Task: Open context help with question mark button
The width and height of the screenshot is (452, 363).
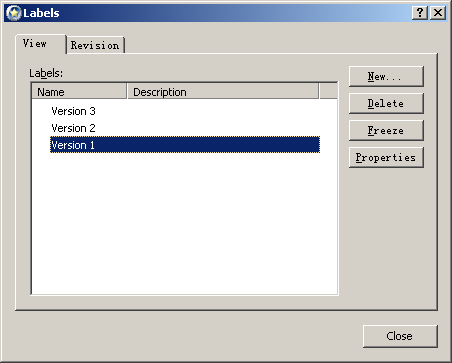Action: pyautogui.click(x=420, y=13)
